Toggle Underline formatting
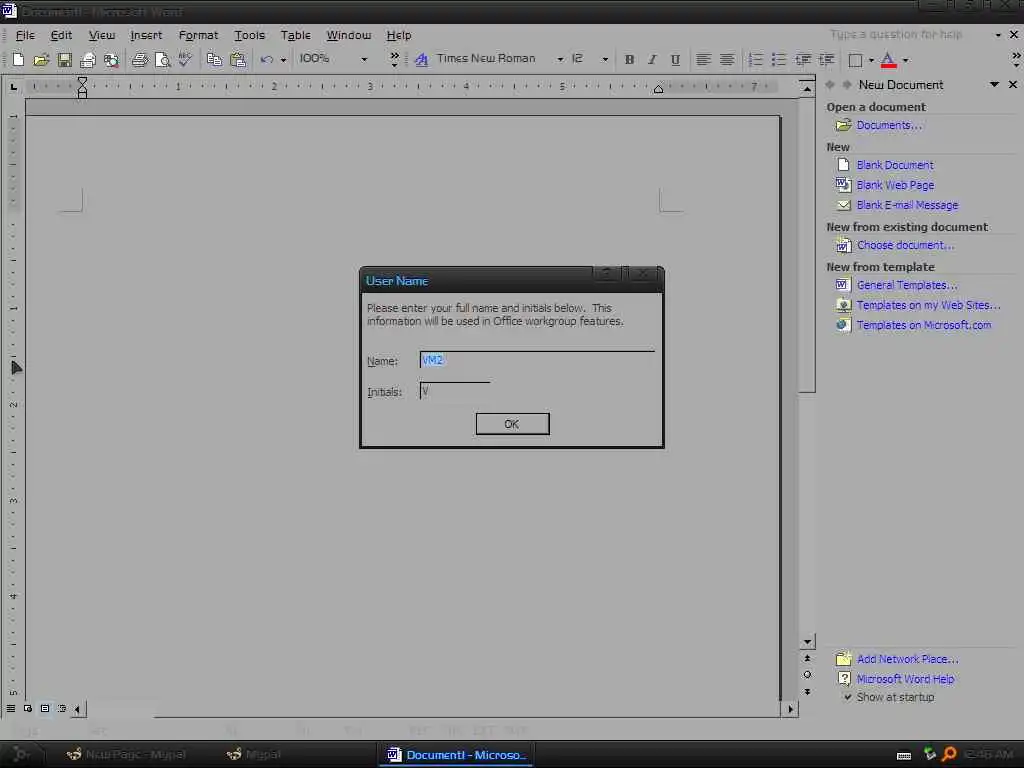The width and height of the screenshot is (1024, 768). (675, 60)
